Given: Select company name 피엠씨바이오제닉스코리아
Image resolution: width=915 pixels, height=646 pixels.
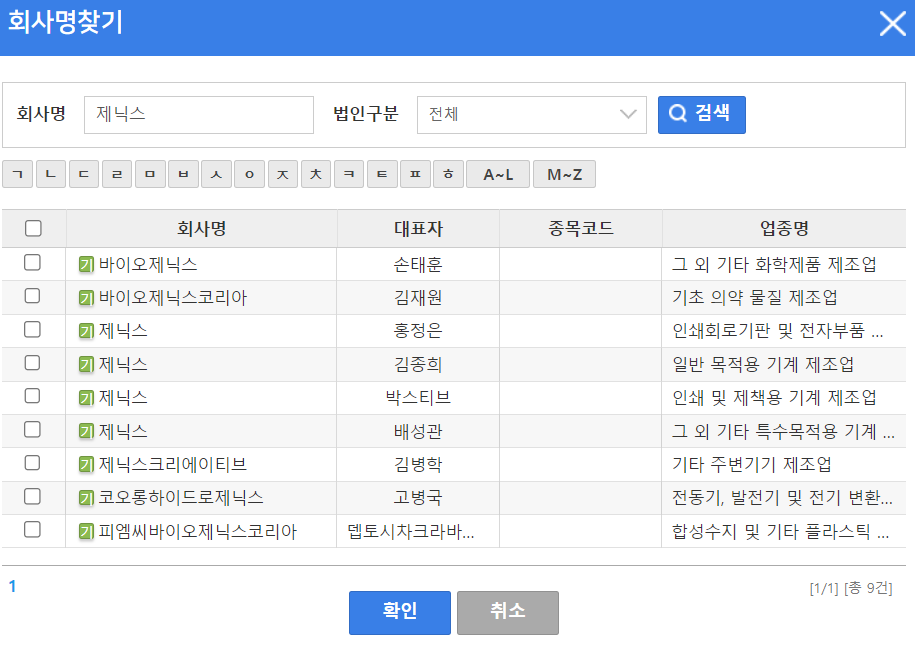Looking at the screenshot, I should point(198,532).
